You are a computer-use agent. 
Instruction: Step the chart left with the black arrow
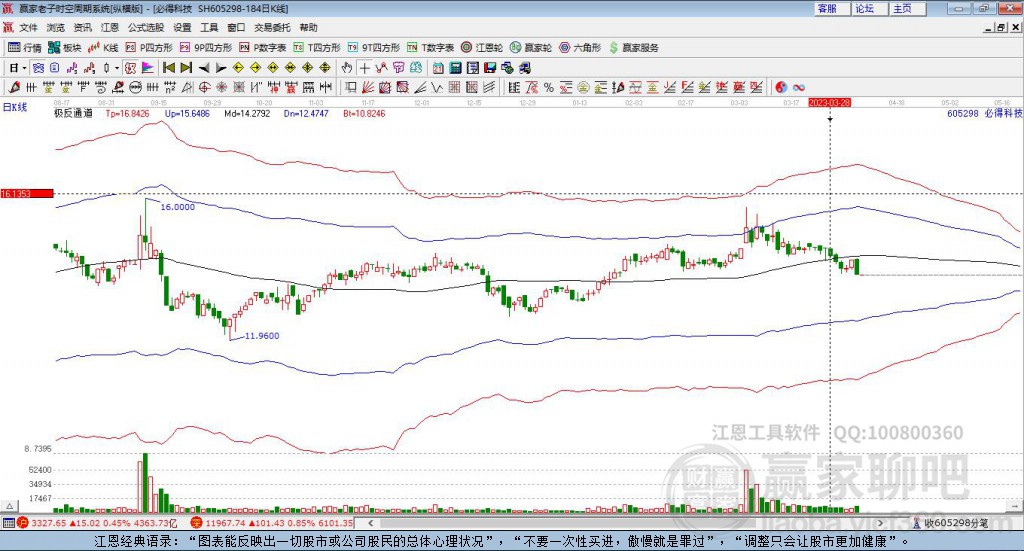pyautogui.click(x=204, y=68)
